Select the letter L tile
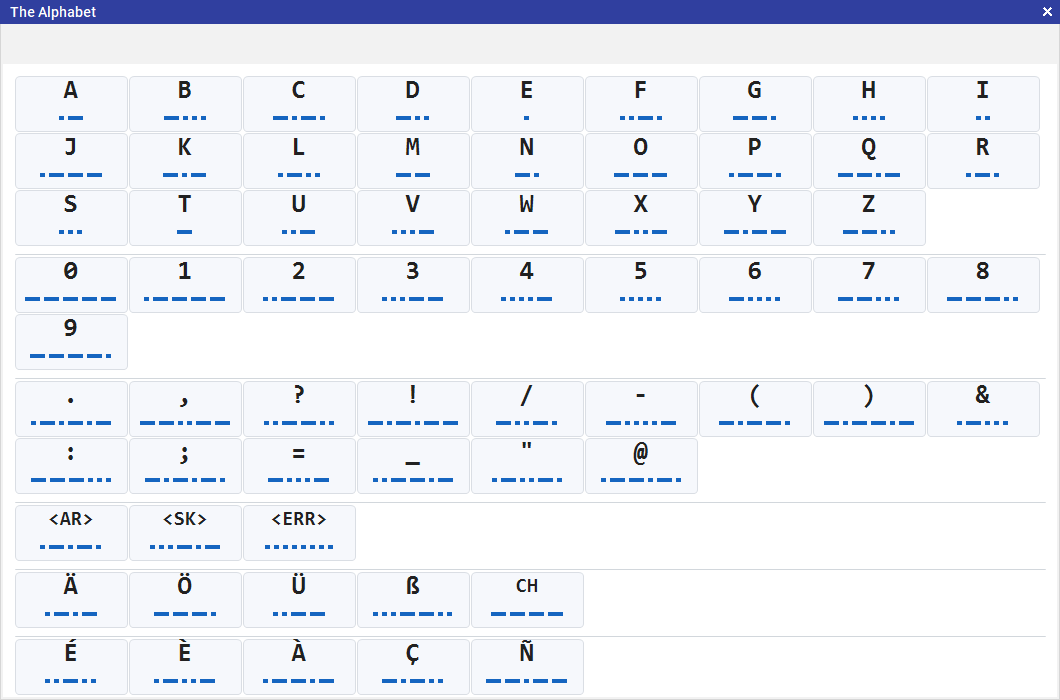 click(x=299, y=161)
